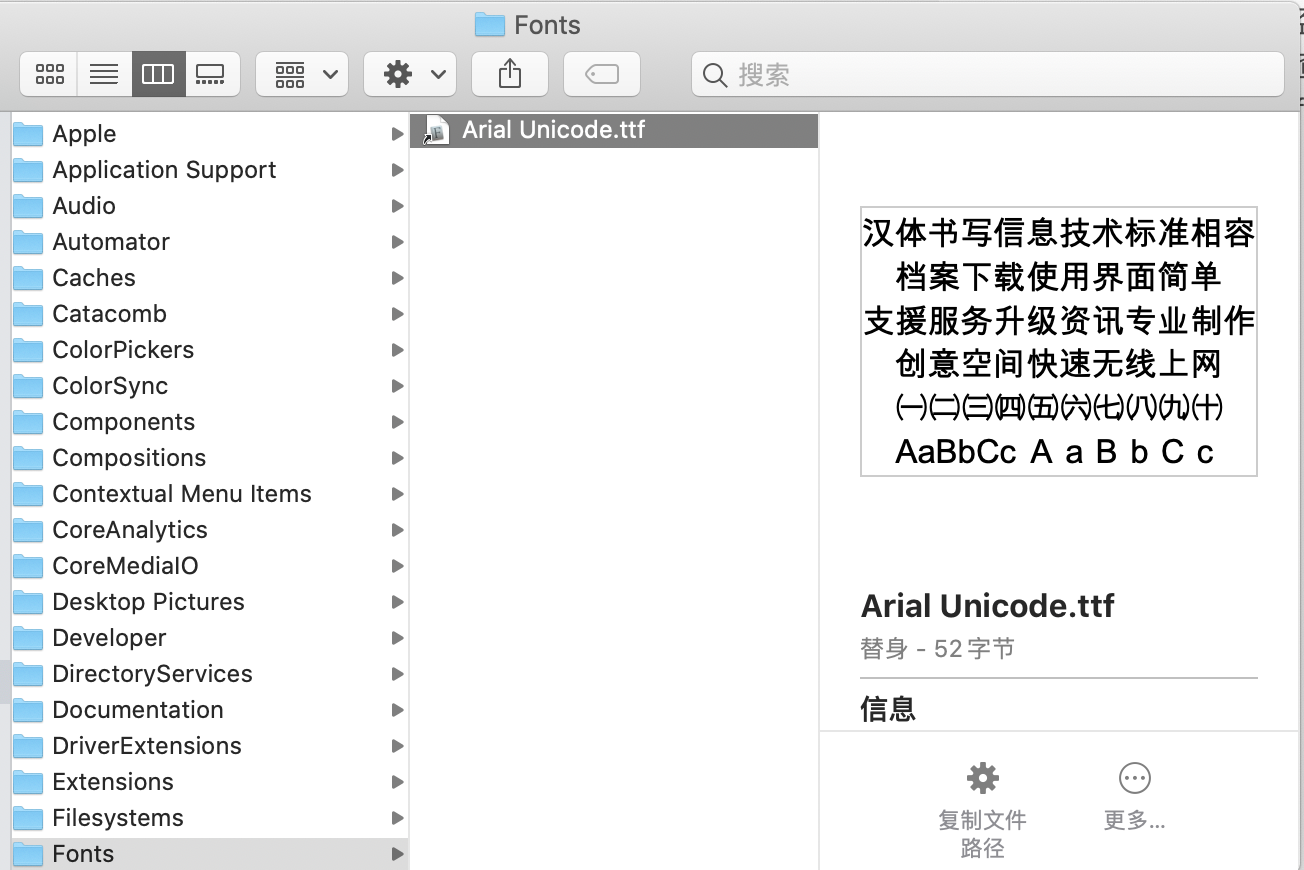
Task: Click the tags icon next to search
Action: 601,73
